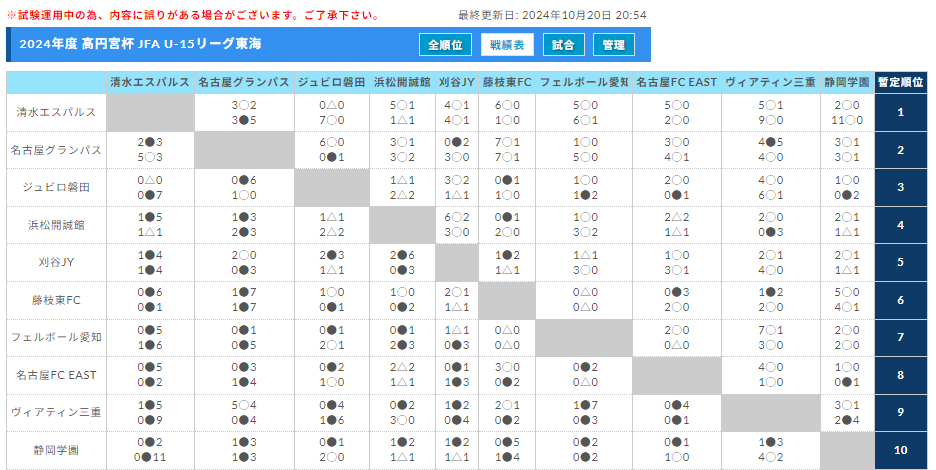This screenshot has width=936, height=470.
Task: Click the 藤枝東FC column header
Action: (507, 82)
